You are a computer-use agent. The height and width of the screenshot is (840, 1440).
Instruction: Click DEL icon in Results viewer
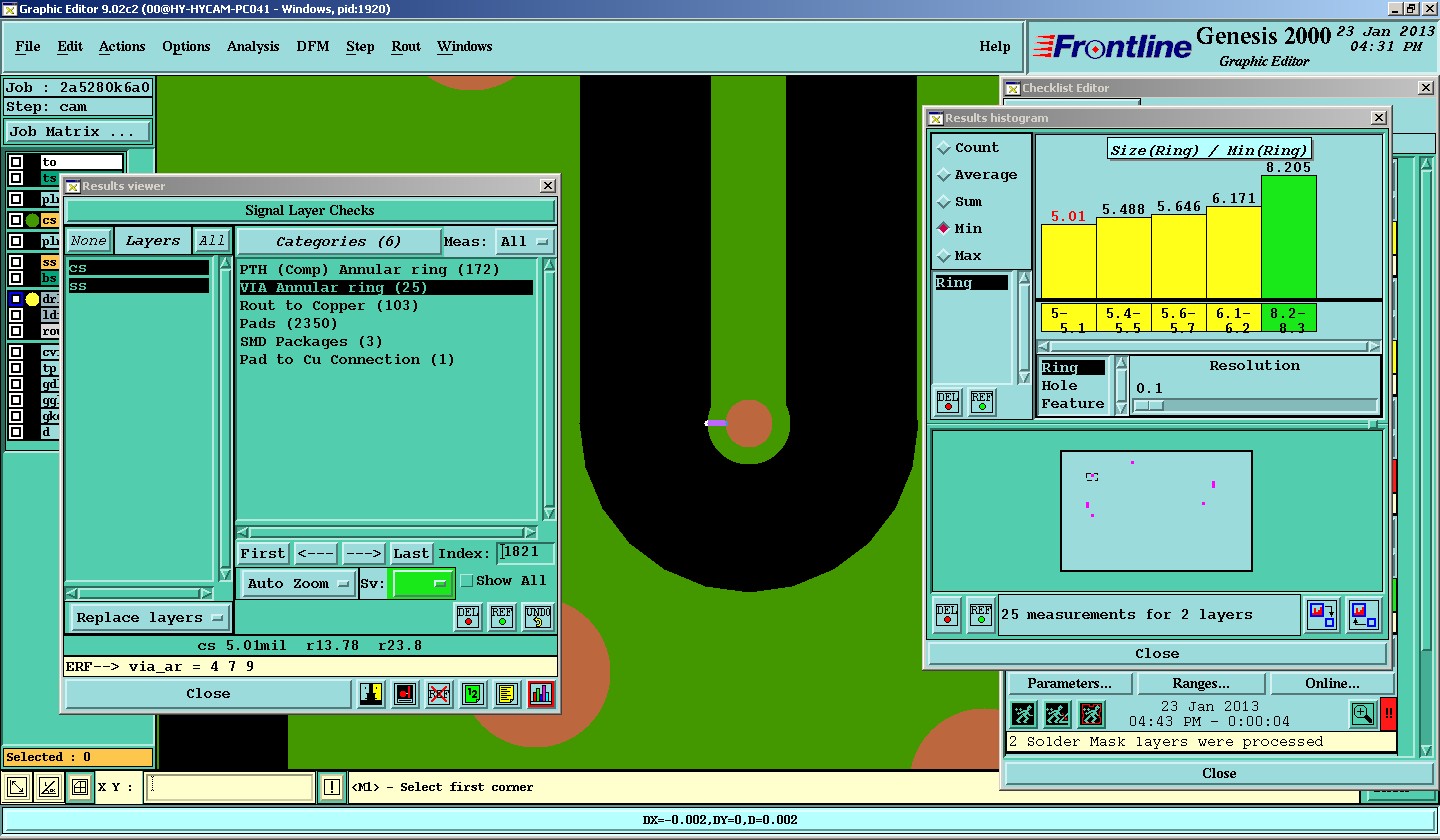click(x=468, y=617)
